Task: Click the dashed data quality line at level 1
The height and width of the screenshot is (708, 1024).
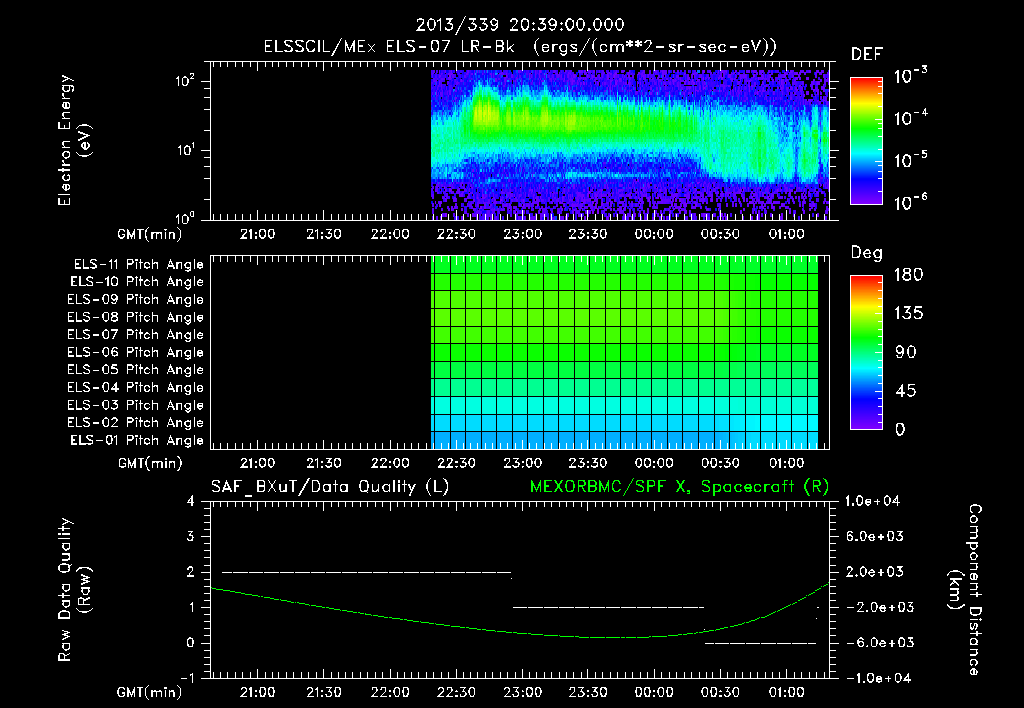Action: tap(608, 607)
